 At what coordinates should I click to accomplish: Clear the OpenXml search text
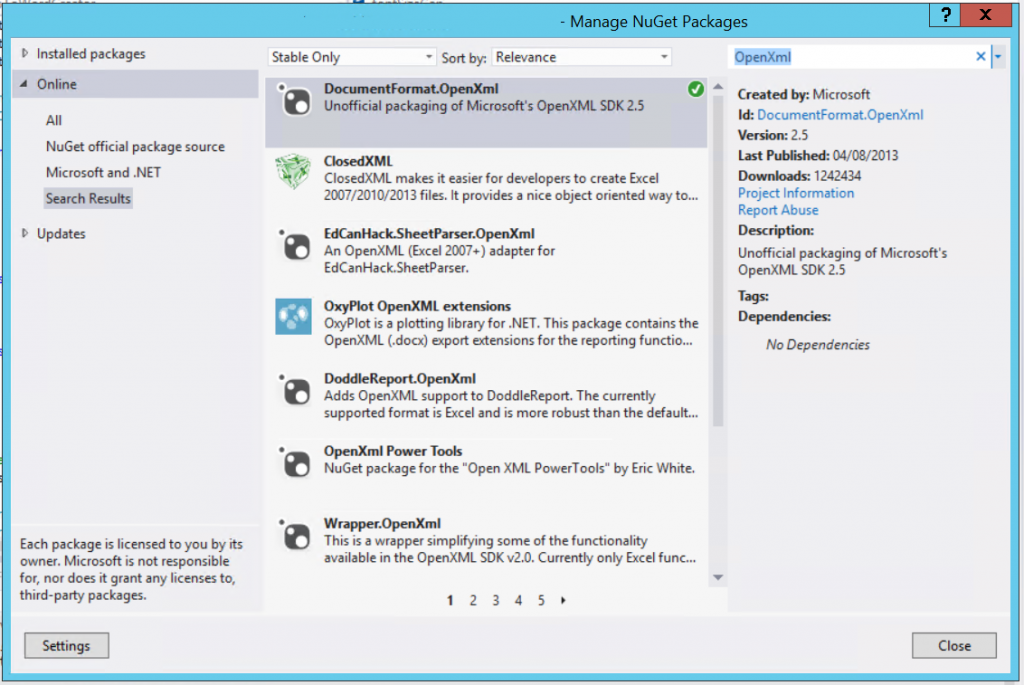(x=980, y=57)
